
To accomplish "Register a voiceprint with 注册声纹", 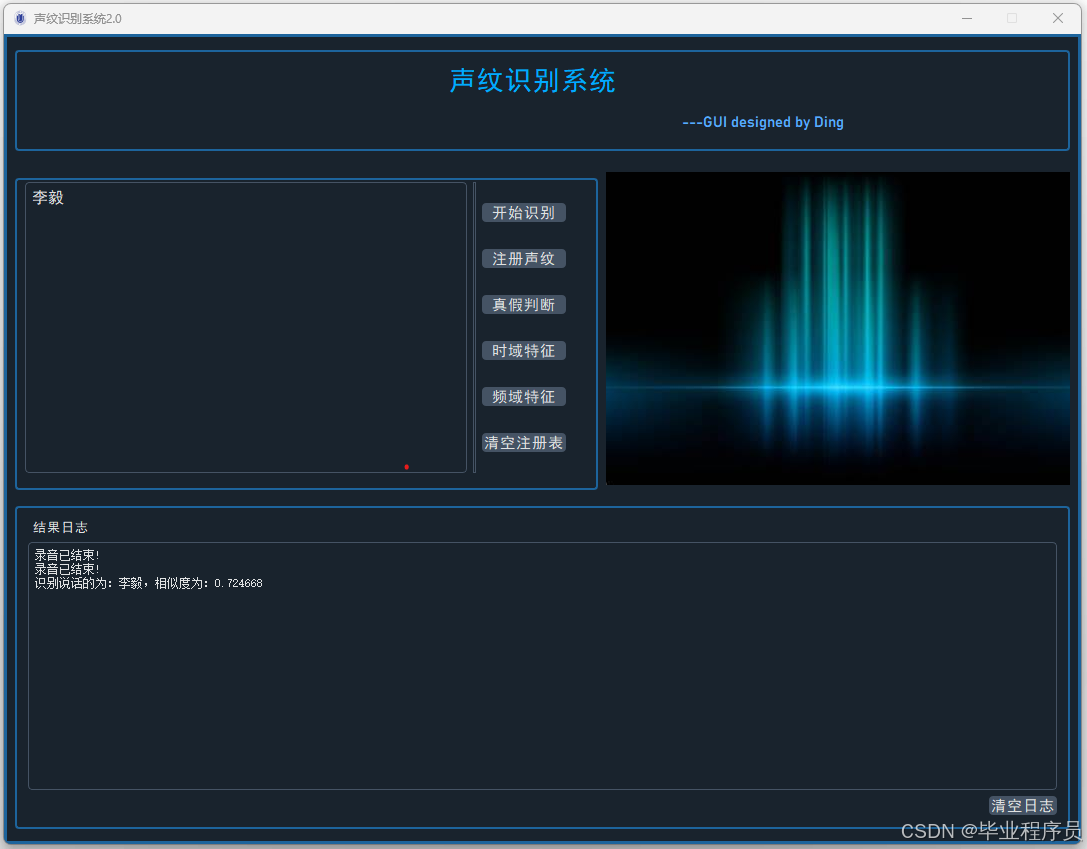I will pos(523,259).
